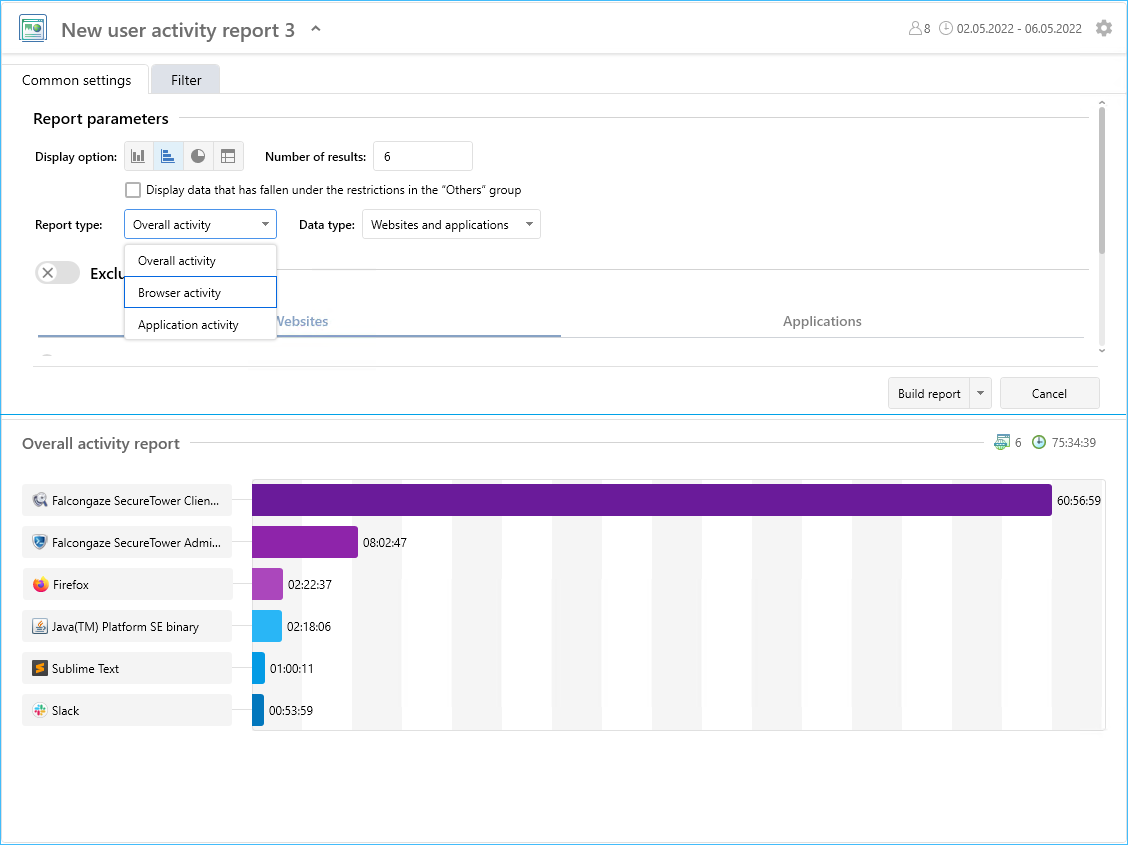Click the Falcongaze SecureTower Client icon

click(40, 501)
